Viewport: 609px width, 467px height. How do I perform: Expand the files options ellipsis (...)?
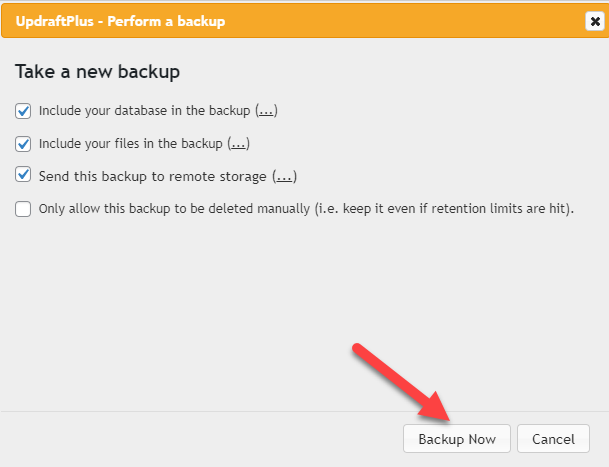[x=238, y=144]
